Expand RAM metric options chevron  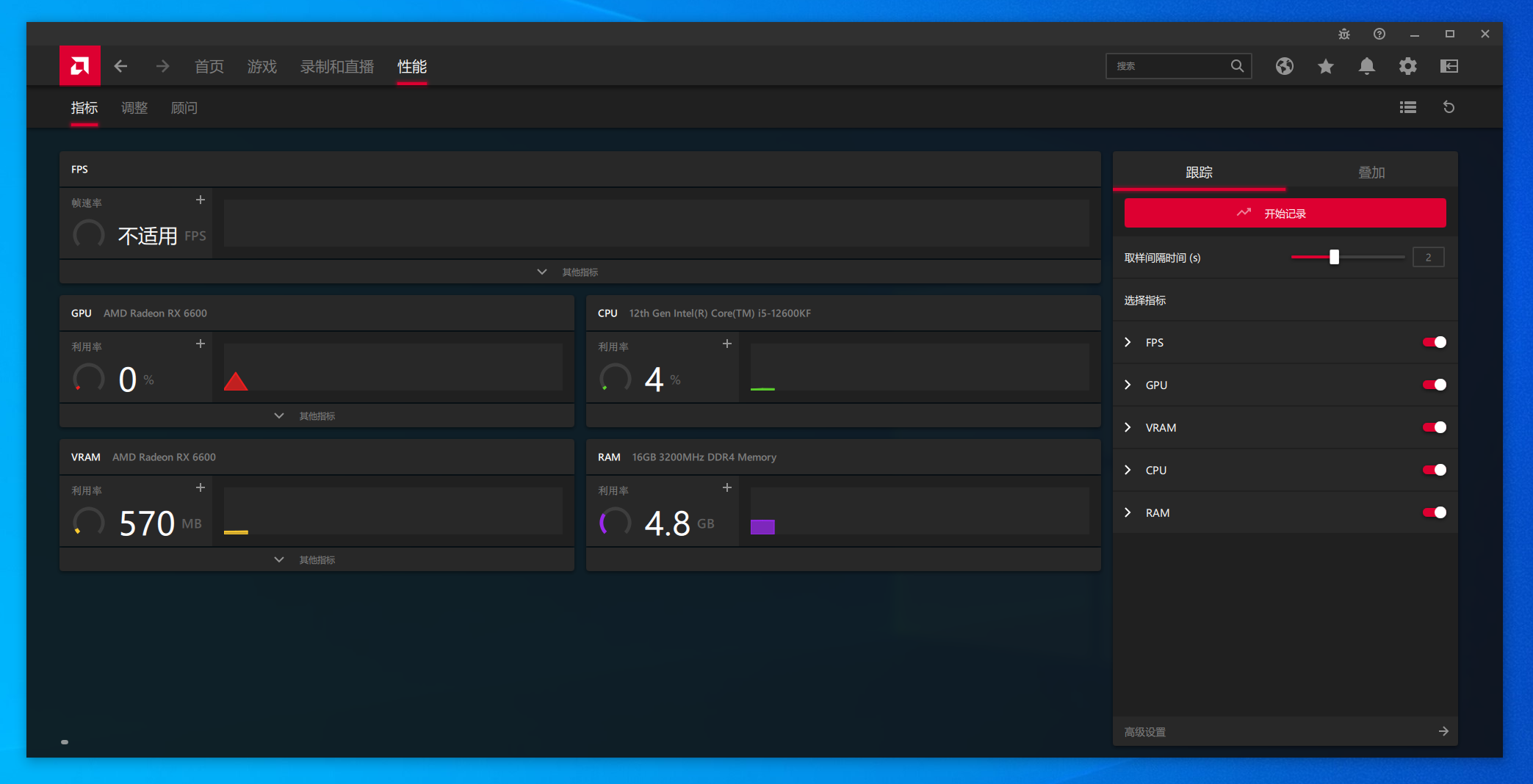point(1128,512)
